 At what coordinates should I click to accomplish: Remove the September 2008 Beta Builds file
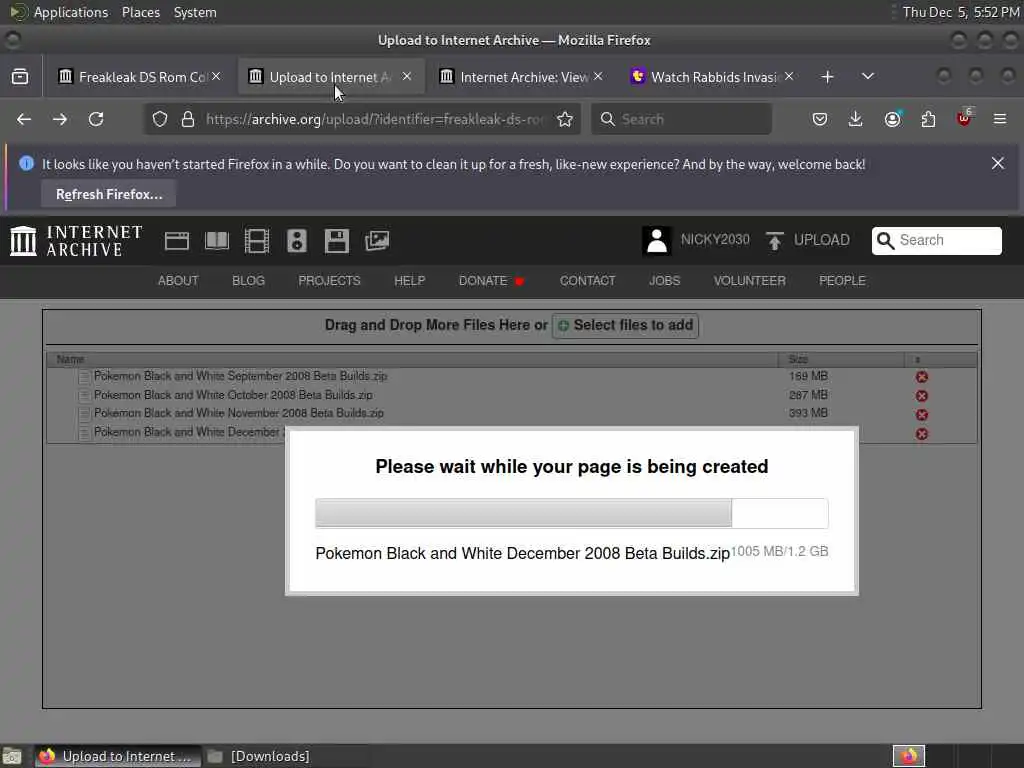921,377
